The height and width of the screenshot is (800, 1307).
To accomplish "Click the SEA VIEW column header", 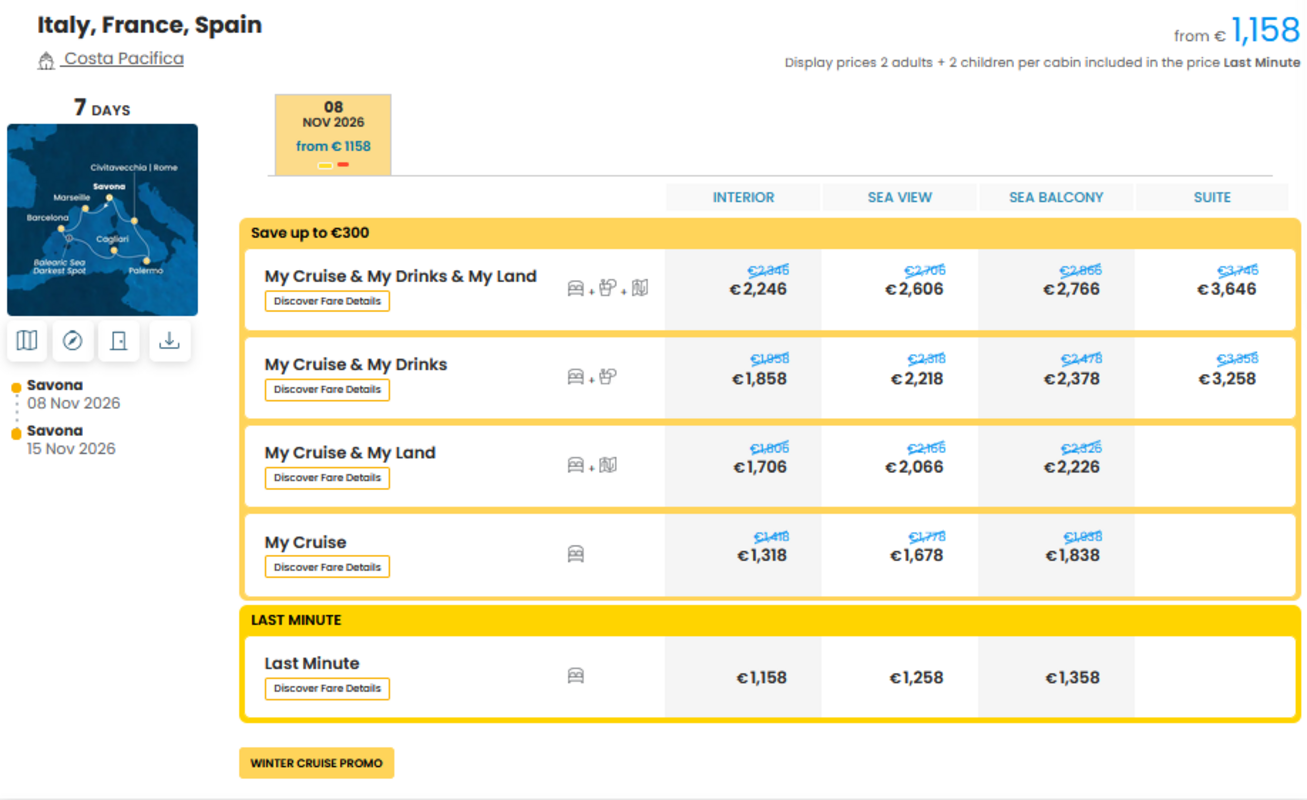I will pyautogui.click(x=900, y=197).
